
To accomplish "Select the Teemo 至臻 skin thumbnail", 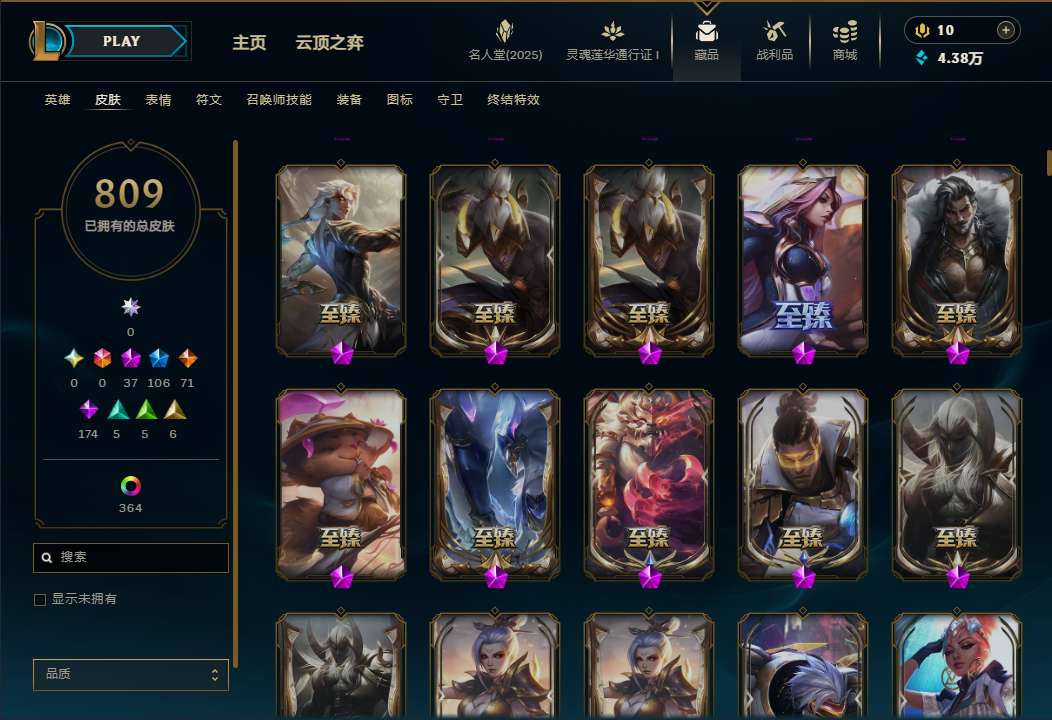I will tap(341, 484).
